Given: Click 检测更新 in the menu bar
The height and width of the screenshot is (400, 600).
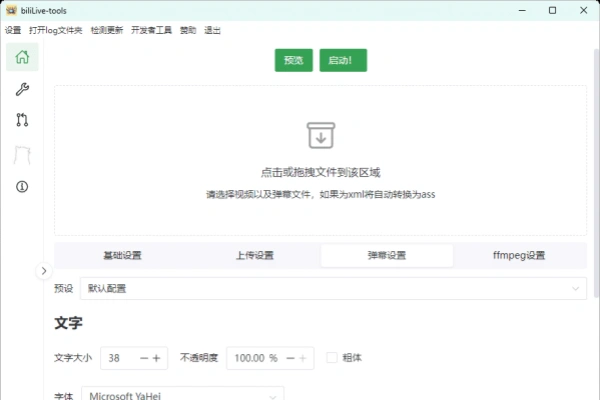Looking at the screenshot, I should (x=105, y=30).
